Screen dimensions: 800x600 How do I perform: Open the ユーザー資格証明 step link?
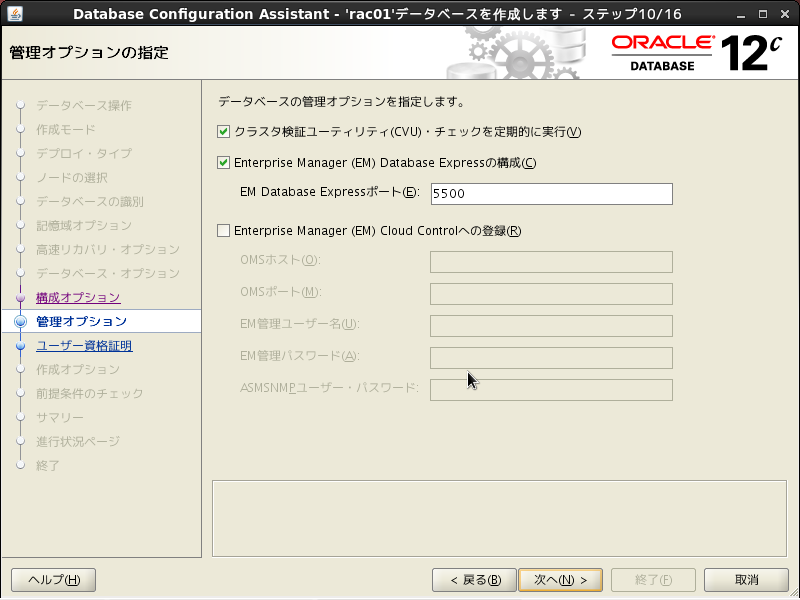click(x=84, y=346)
